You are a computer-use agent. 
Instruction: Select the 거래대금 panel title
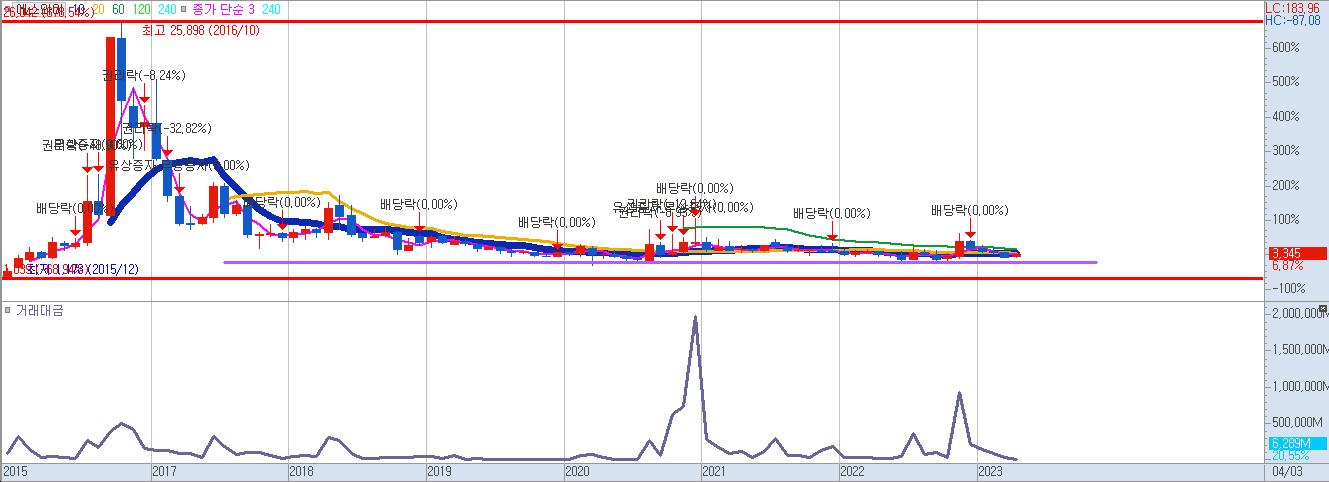(x=40, y=310)
